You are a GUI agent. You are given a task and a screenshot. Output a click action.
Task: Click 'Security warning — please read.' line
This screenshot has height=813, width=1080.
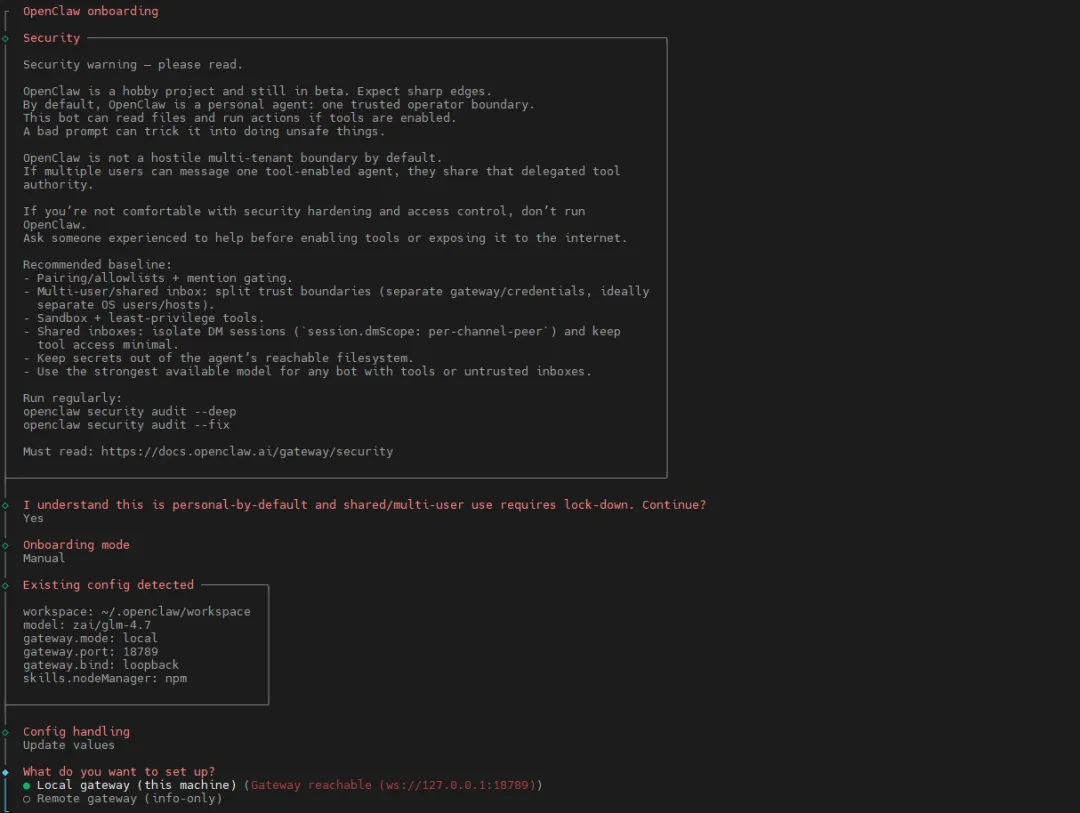point(132,65)
